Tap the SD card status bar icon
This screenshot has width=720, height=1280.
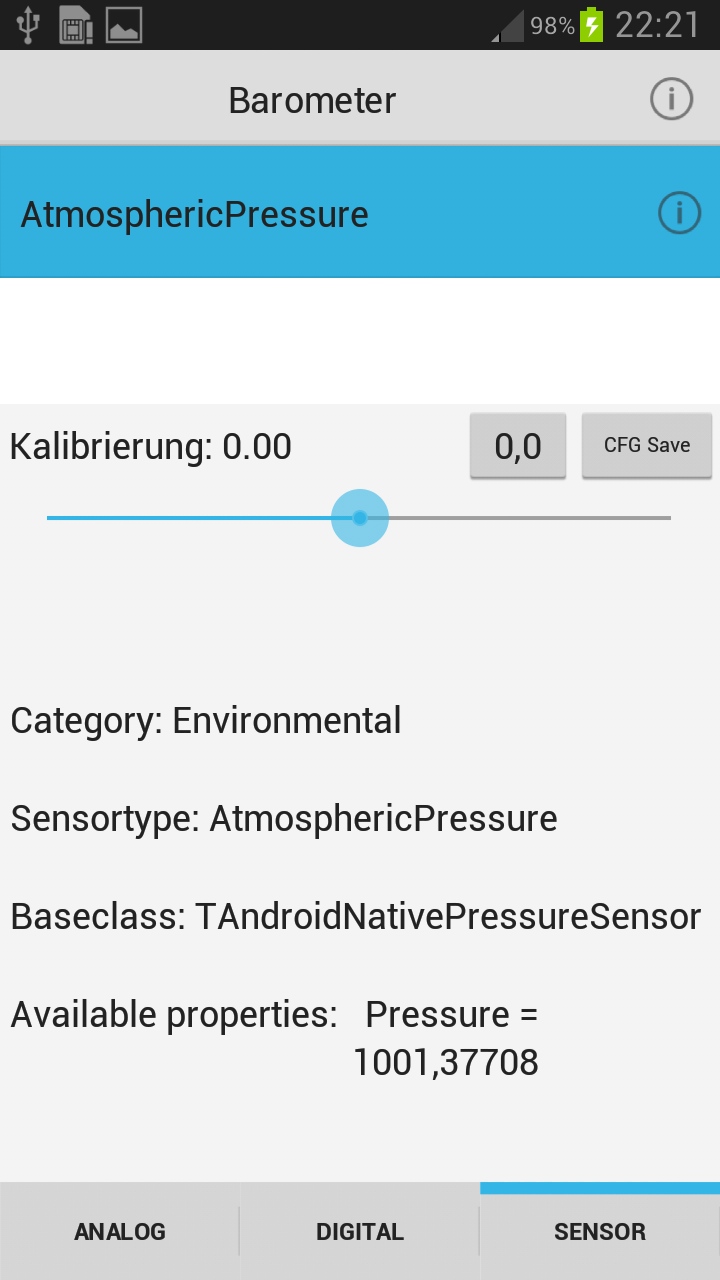pos(76,25)
